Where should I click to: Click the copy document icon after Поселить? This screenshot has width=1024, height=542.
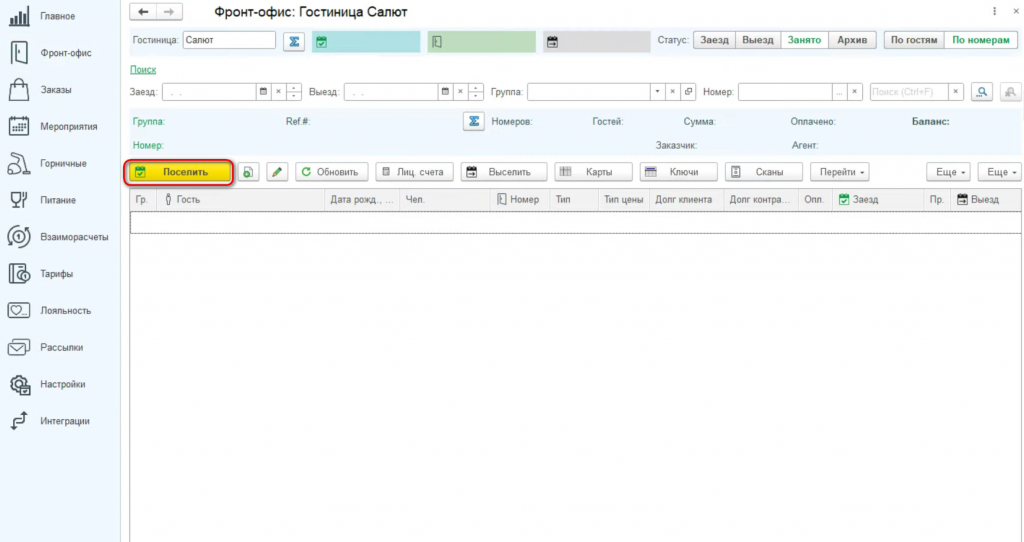click(x=248, y=172)
